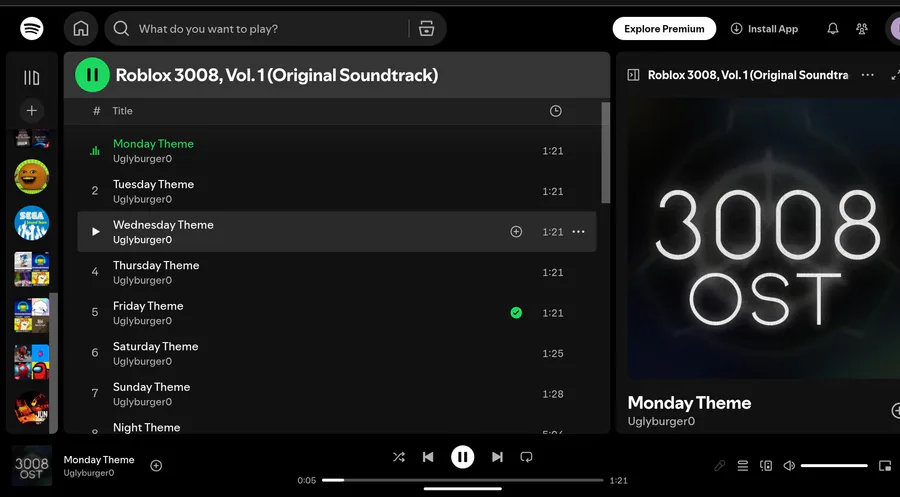Open miniplayer icon
Screen dimensions: 900x497
pos(885,465)
